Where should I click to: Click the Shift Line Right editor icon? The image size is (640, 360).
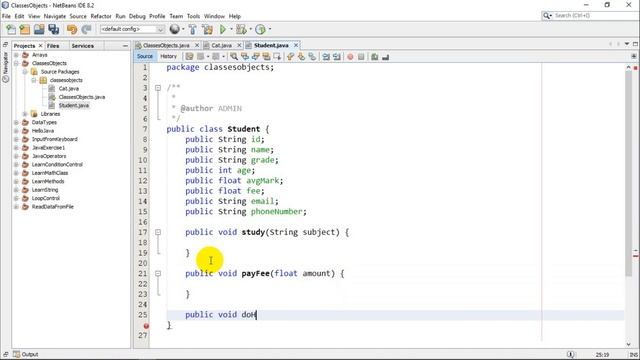click(336, 57)
